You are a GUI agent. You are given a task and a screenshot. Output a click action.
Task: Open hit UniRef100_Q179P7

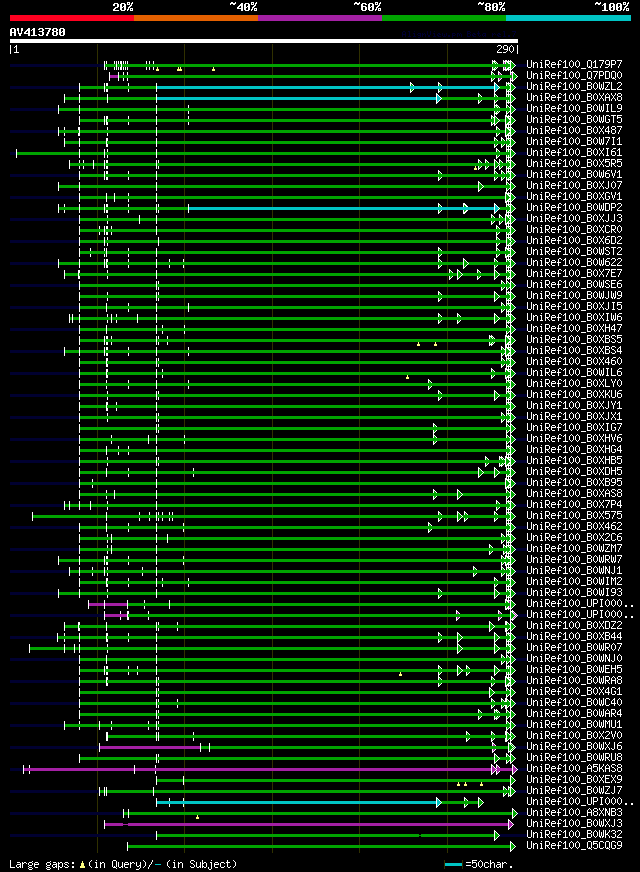574,65
